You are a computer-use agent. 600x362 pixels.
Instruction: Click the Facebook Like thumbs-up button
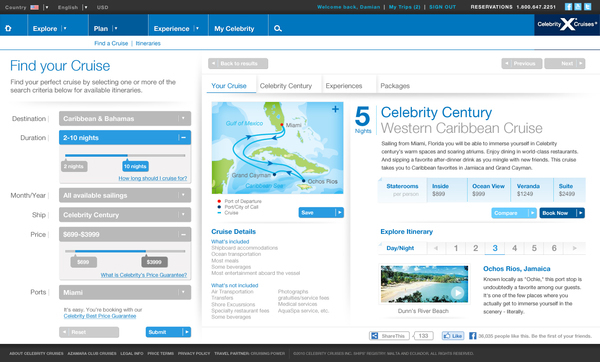pos(453,336)
